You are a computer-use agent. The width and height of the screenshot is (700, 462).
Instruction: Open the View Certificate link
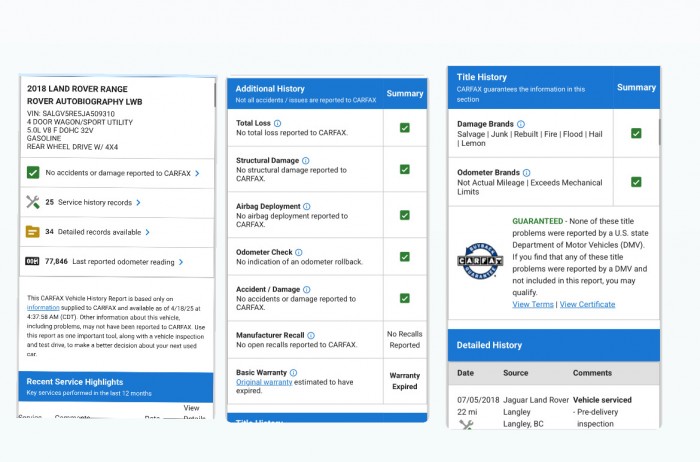(x=587, y=304)
